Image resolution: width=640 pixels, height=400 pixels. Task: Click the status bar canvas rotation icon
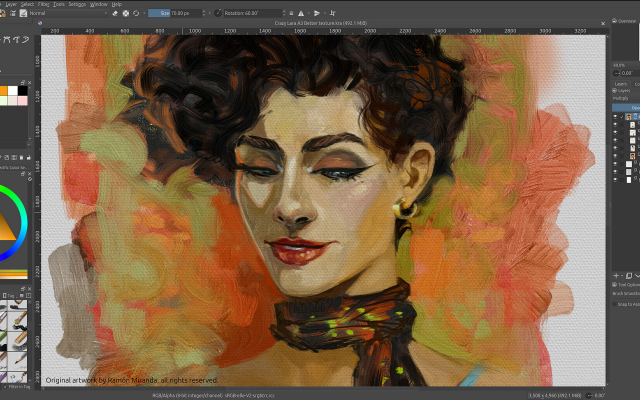point(589,395)
